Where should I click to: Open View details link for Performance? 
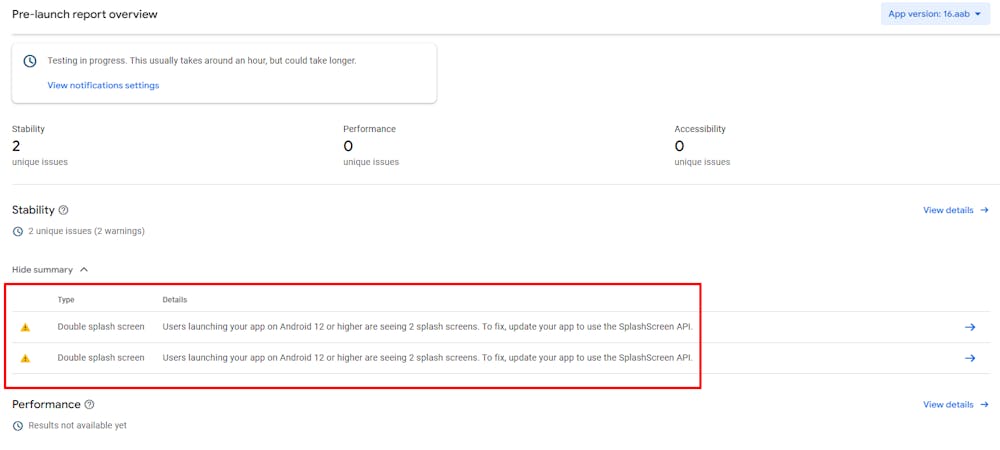(948, 405)
